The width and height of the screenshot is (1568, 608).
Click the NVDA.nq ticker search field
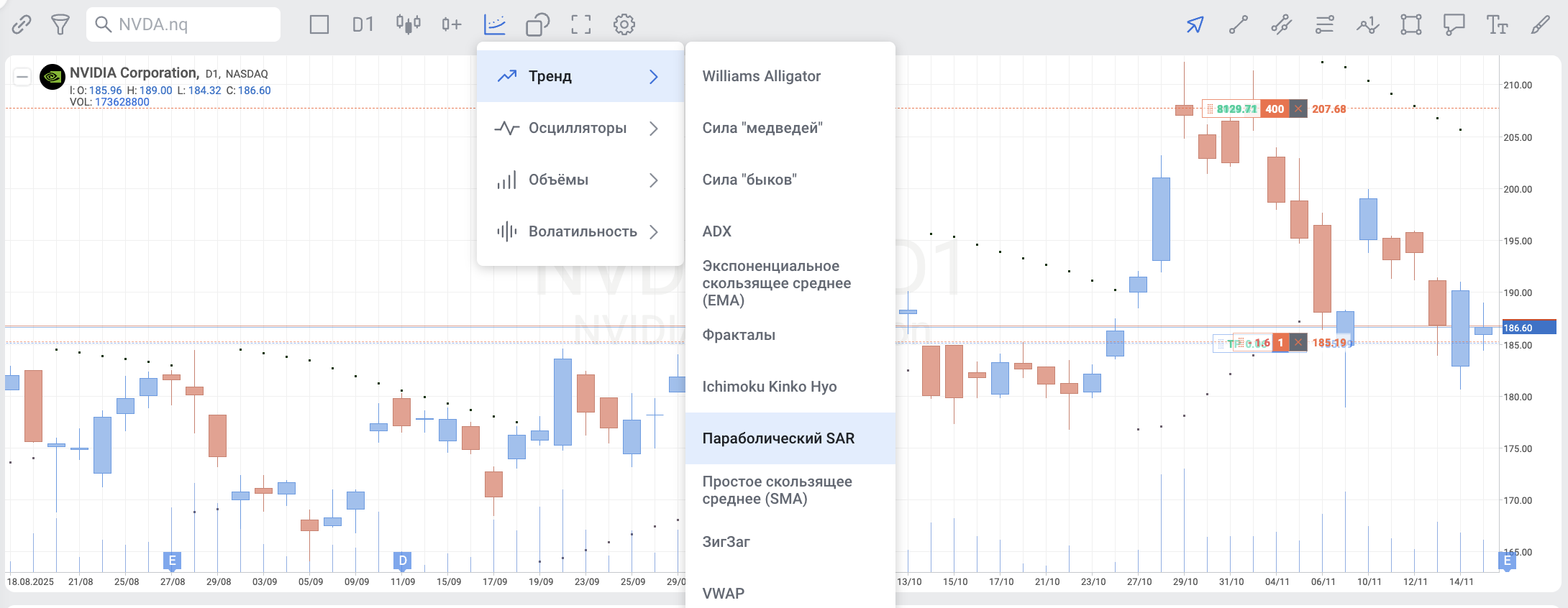(x=183, y=24)
